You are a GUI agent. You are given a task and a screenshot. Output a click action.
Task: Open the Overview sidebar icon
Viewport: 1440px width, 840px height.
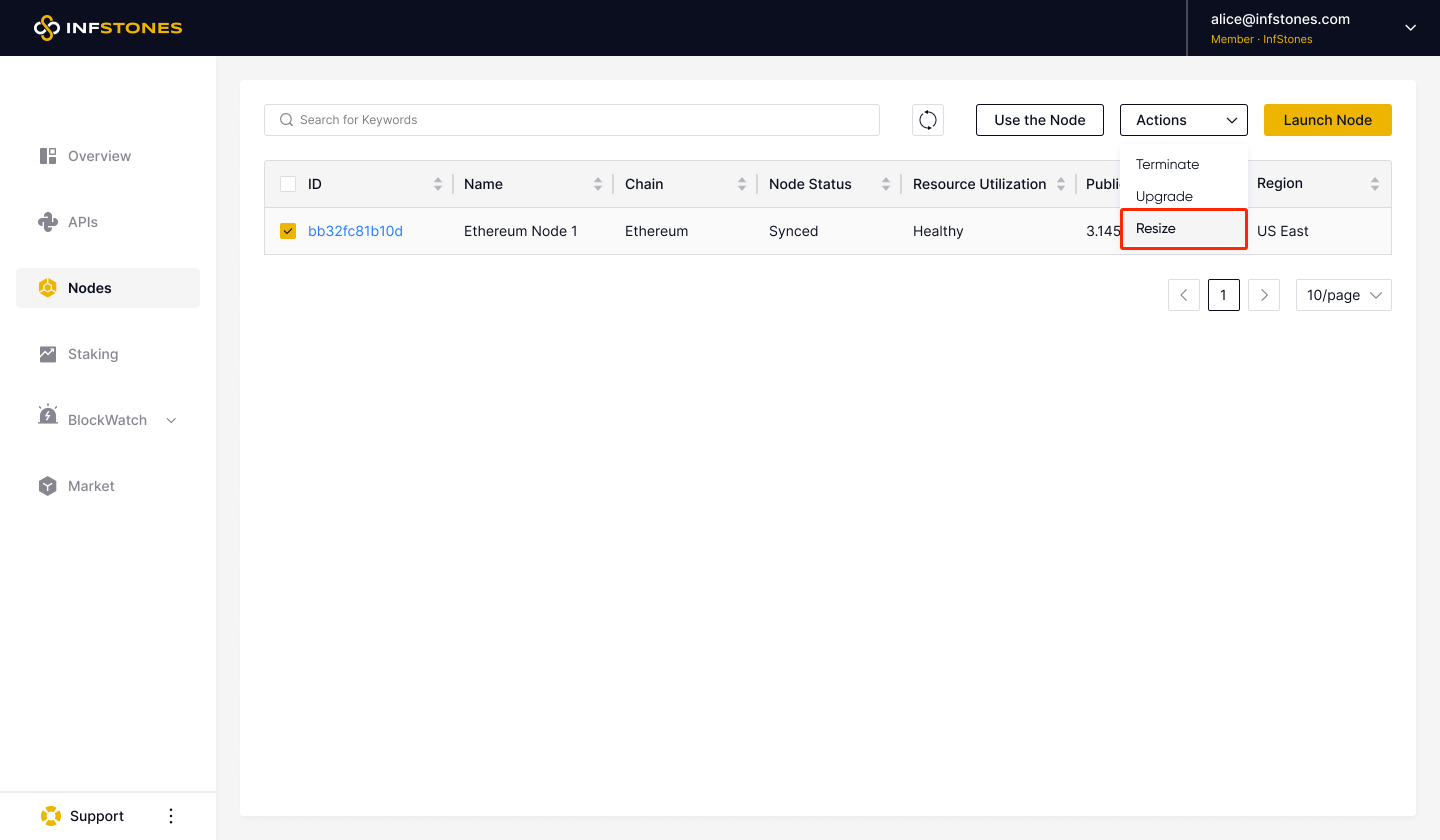click(x=48, y=156)
